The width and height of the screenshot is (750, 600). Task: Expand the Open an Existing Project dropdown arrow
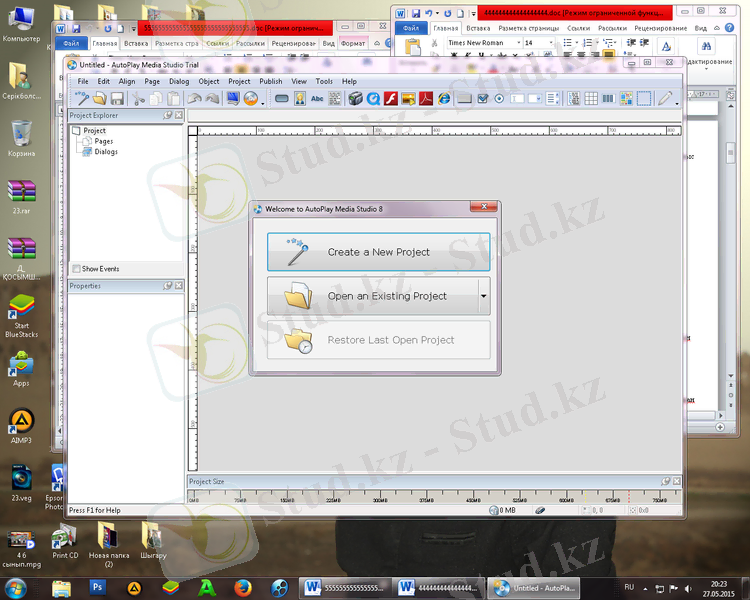pyautogui.click(x=484, y=297)
